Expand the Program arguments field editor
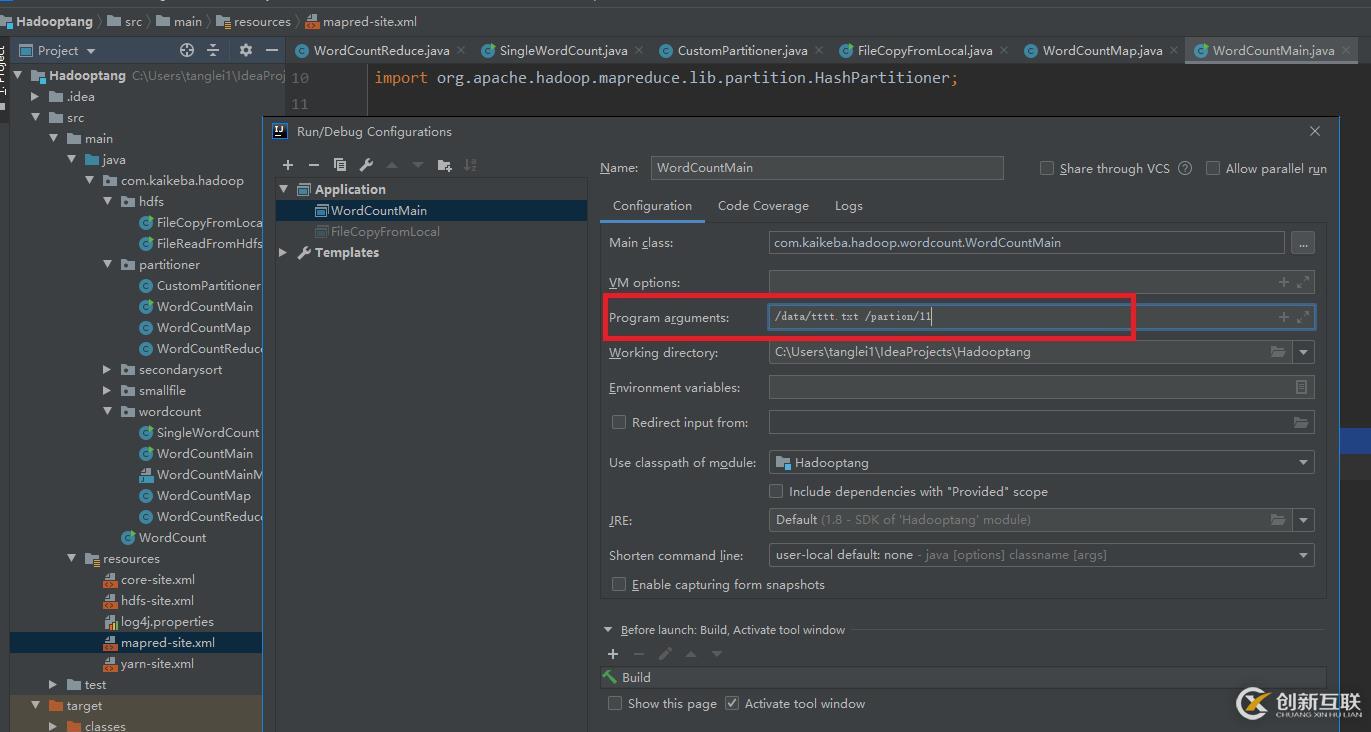 pyautogui.click(x=1303, y=317)
